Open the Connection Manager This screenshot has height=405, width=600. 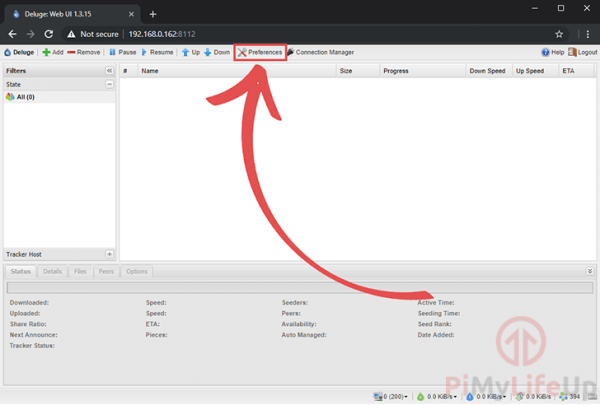(320, 52)
